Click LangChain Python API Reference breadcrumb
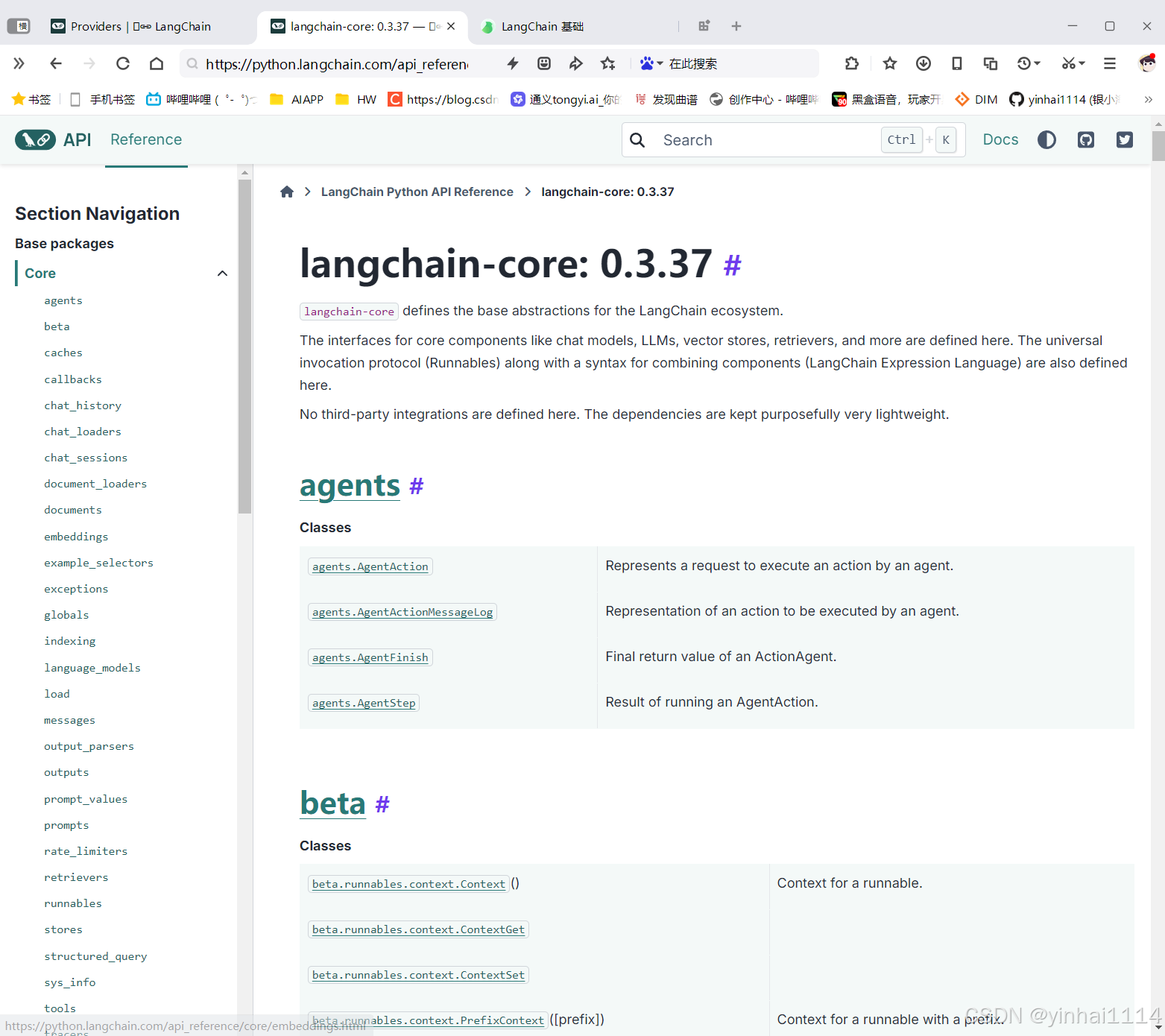Viewport: 1165px width, 1036px height. (417, 192)
